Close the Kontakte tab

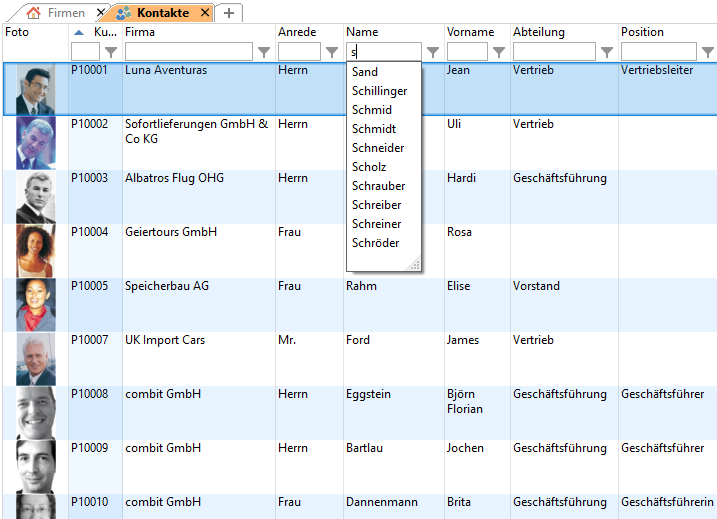tap(204, 13)
